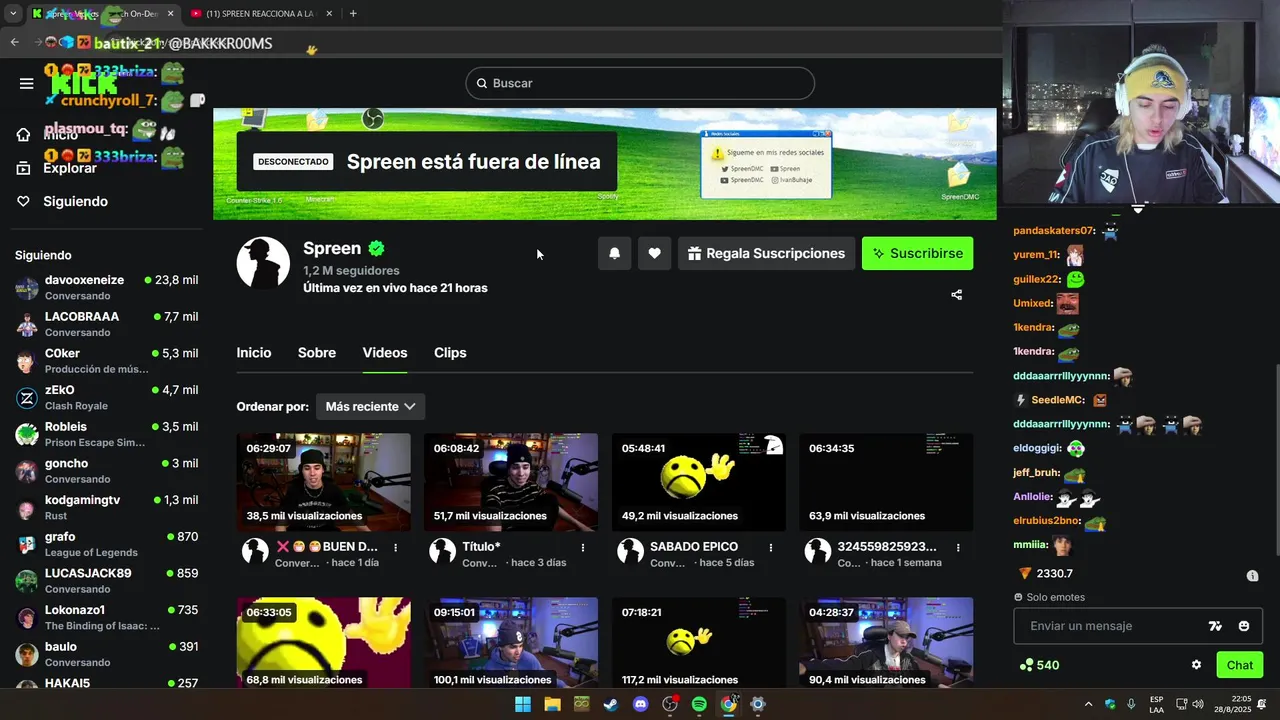Open a new browser tab

click(353, 13)
